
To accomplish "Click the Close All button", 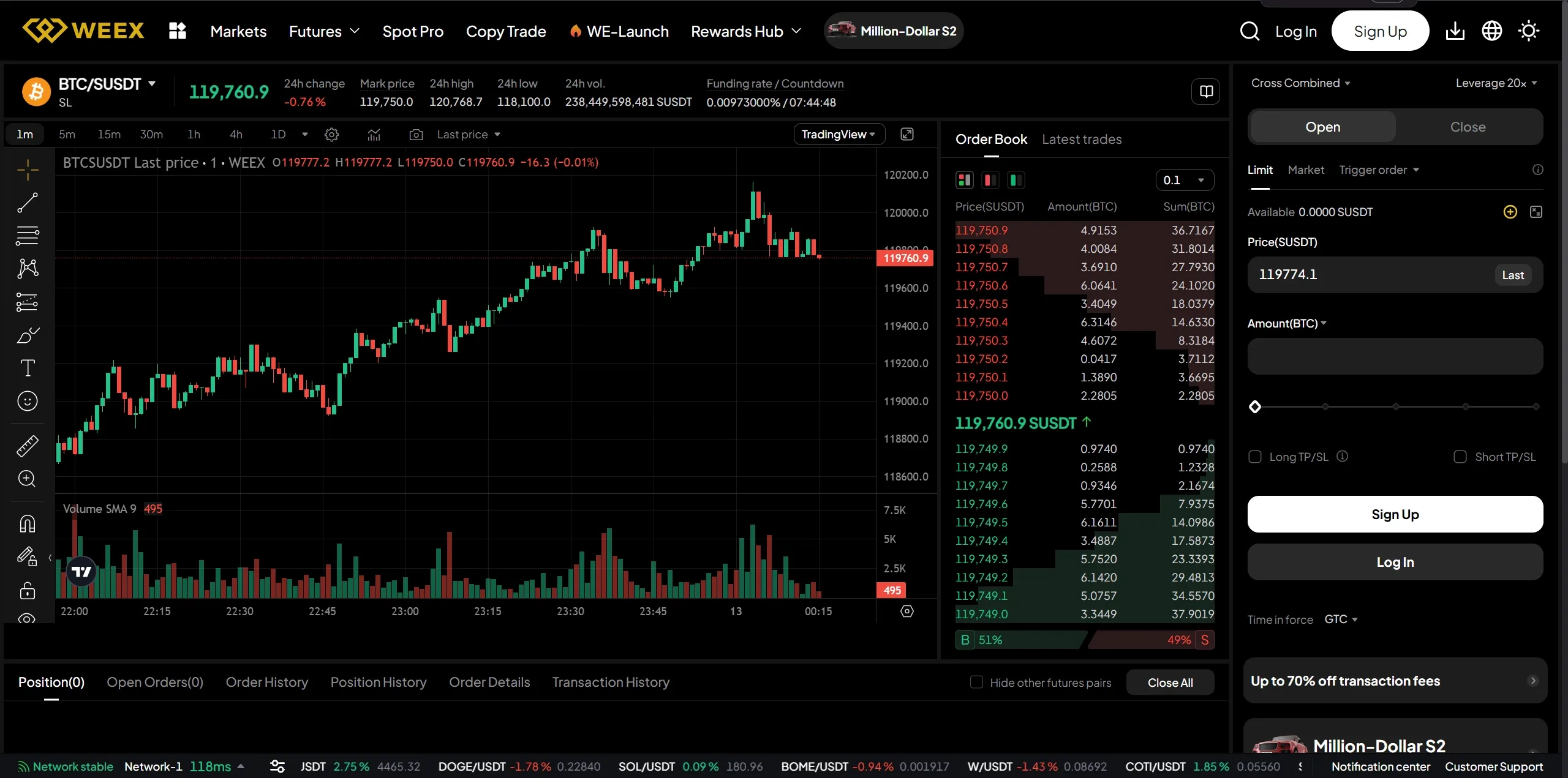I will [1170, 683].
